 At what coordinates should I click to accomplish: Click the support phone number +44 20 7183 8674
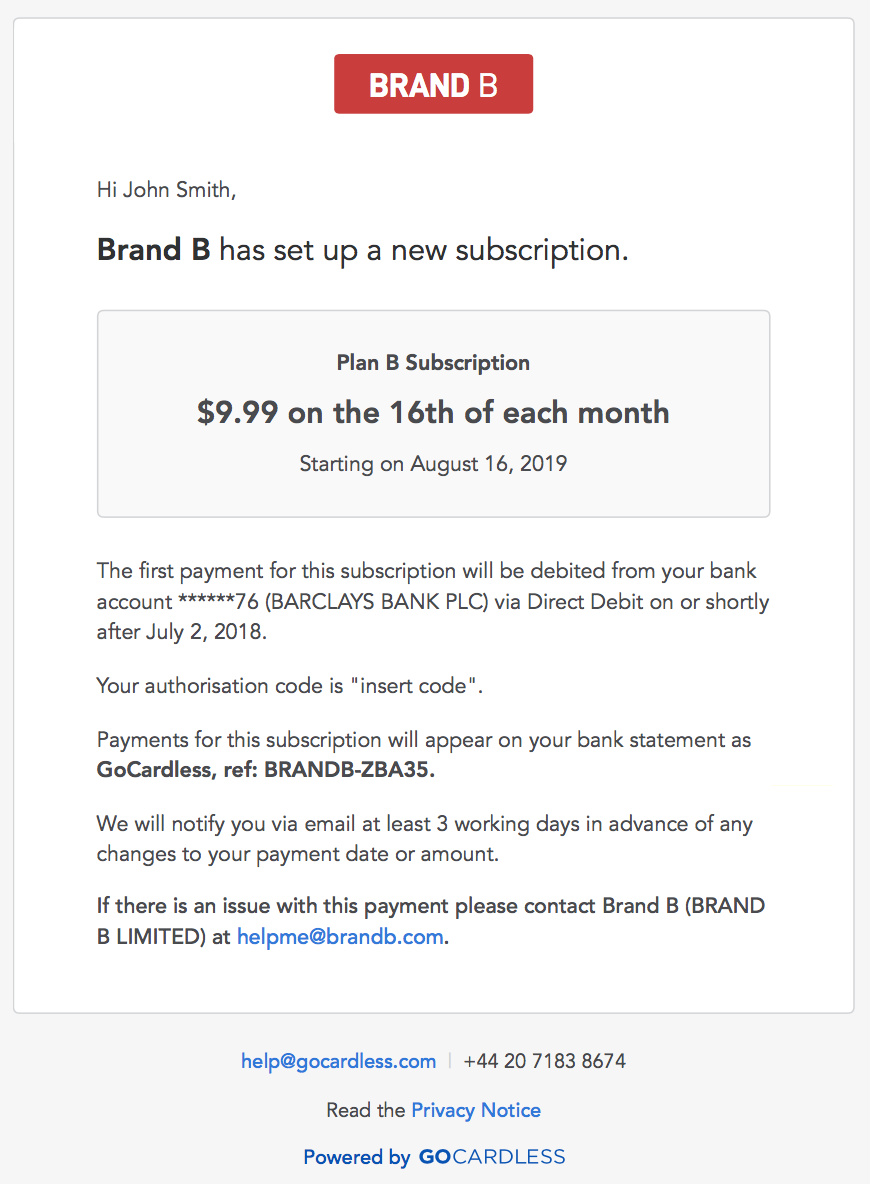tap(545, 1061)
